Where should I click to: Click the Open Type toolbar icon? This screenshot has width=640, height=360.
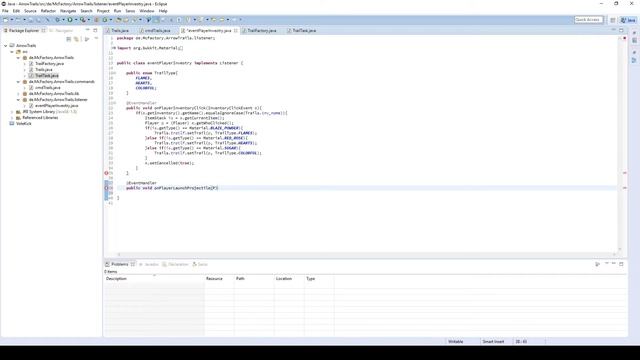click(119, 20)
